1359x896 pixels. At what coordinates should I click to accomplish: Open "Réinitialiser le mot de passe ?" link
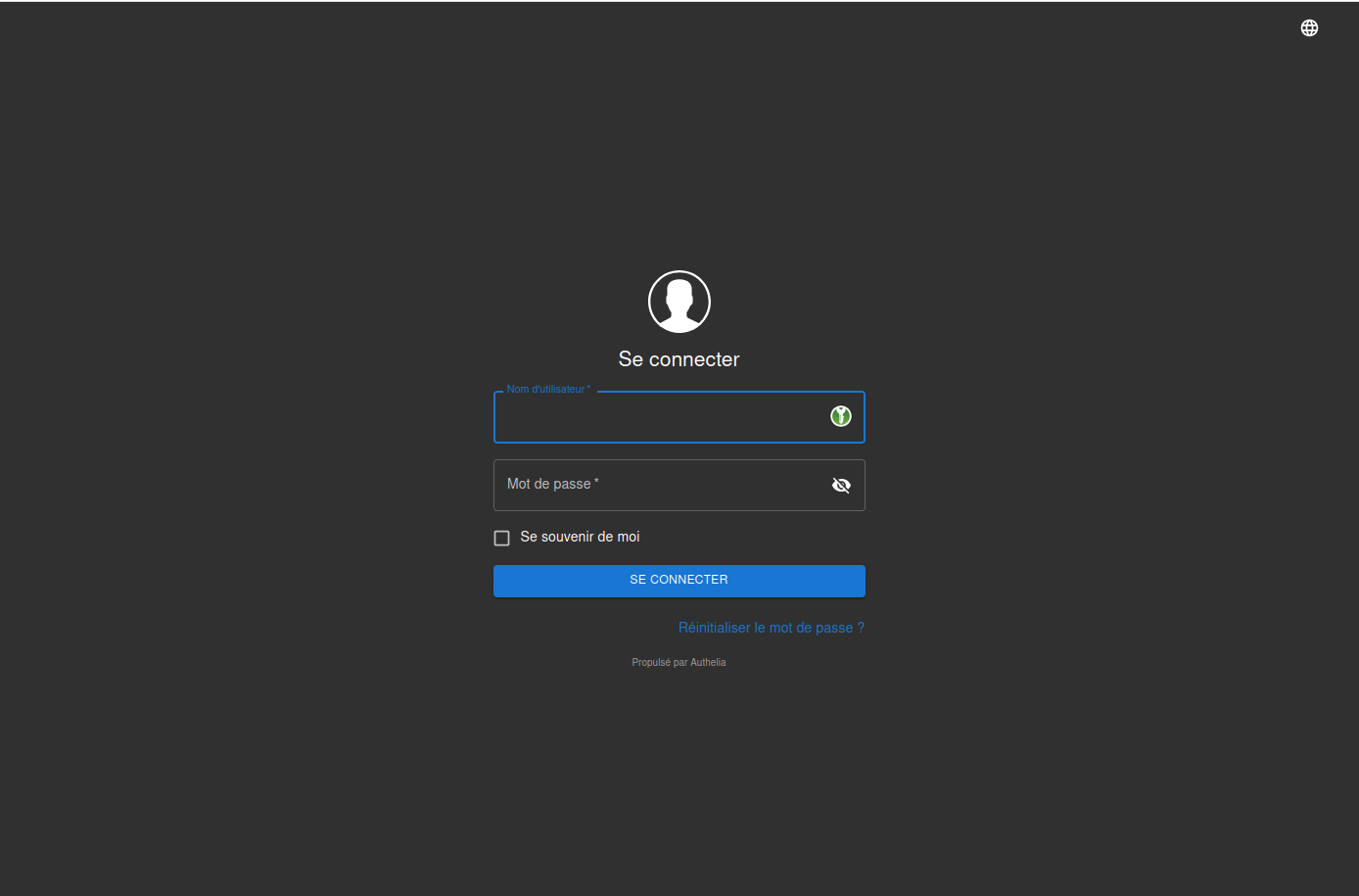click(x=771, y=628)
